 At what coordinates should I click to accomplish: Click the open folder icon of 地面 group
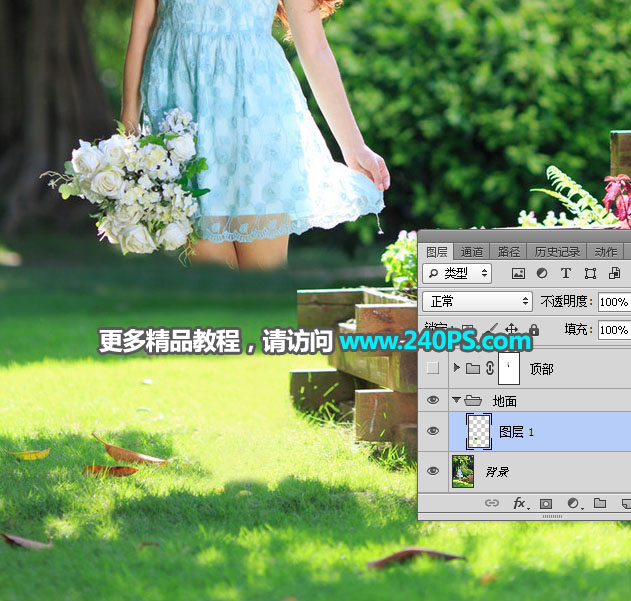[x=473, y=400]
